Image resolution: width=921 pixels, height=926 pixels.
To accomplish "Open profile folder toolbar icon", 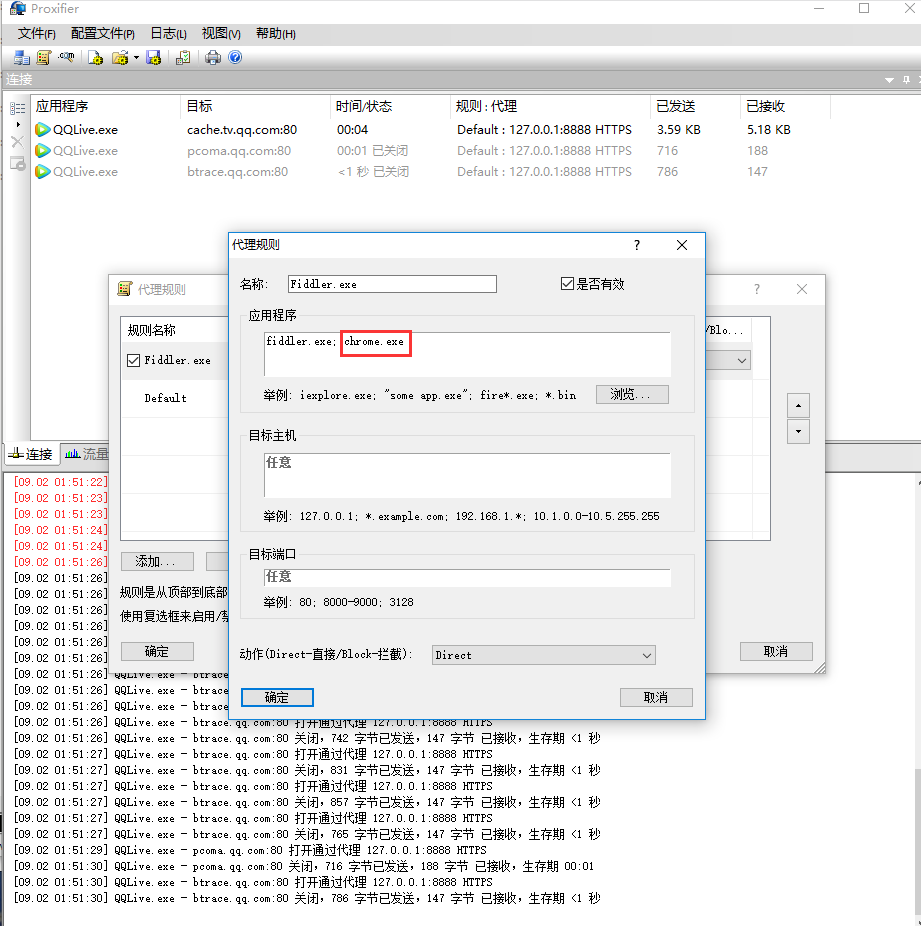I will pyautogui.click(x=120, y=57).
